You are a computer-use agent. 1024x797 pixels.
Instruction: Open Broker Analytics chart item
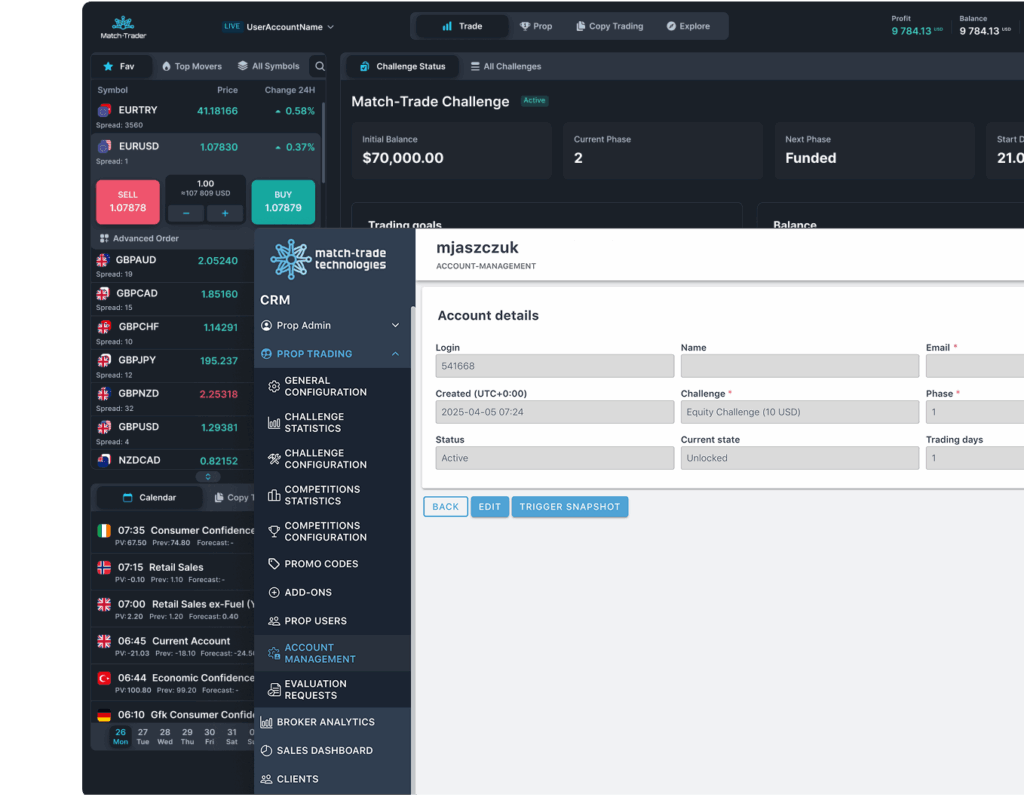324,722
